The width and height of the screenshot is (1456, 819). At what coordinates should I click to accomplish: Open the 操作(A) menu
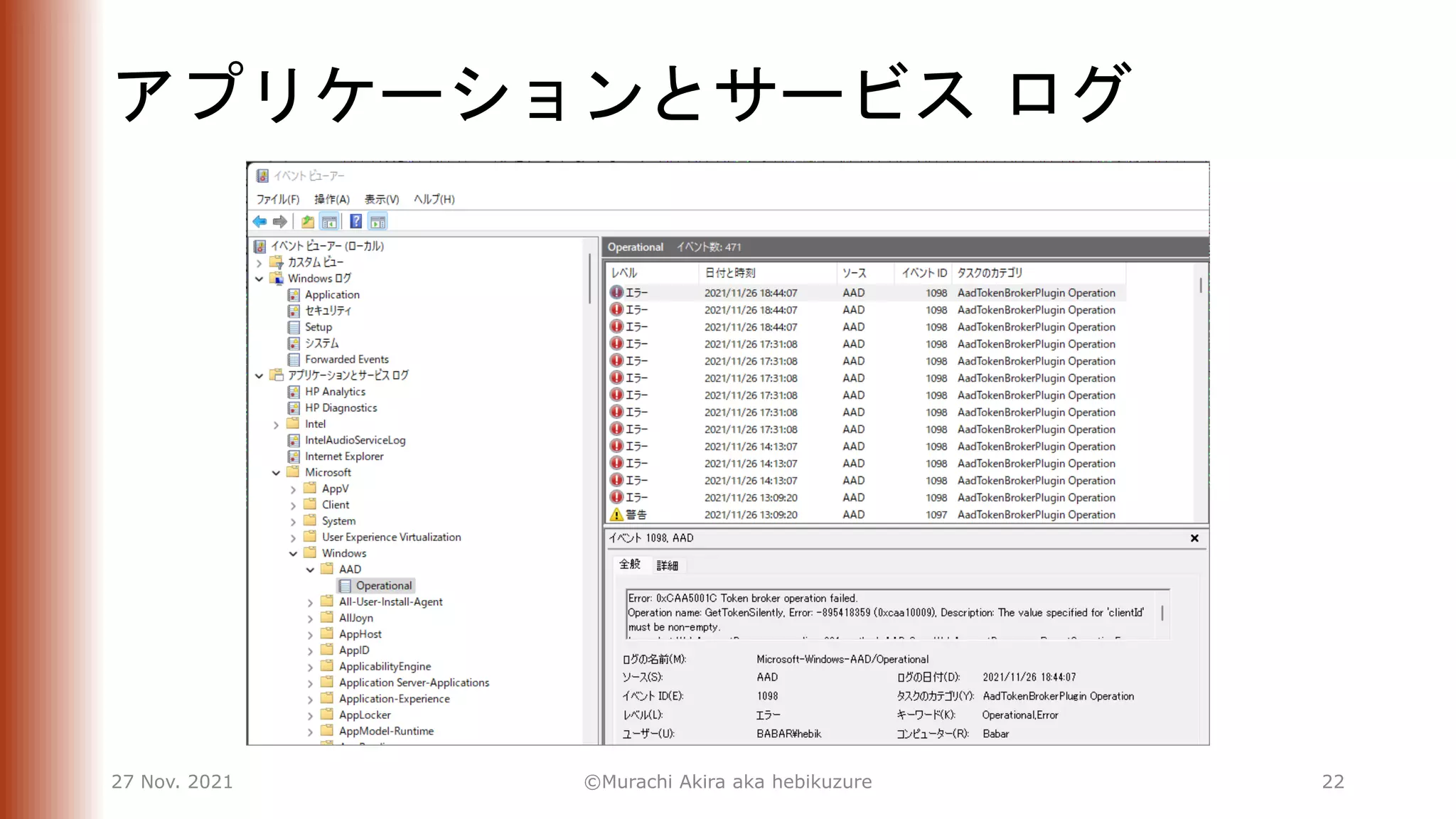pyautogui.click(x=332, y=199)
